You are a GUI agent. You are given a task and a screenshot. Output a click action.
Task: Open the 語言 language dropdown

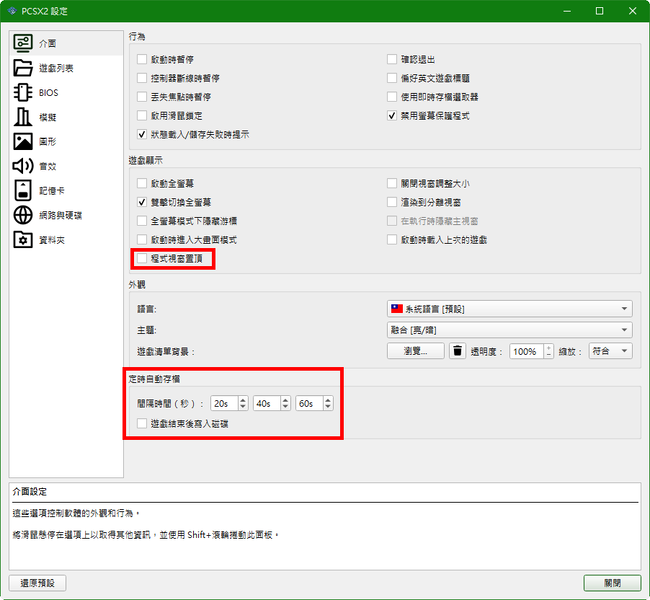[509, 309]
